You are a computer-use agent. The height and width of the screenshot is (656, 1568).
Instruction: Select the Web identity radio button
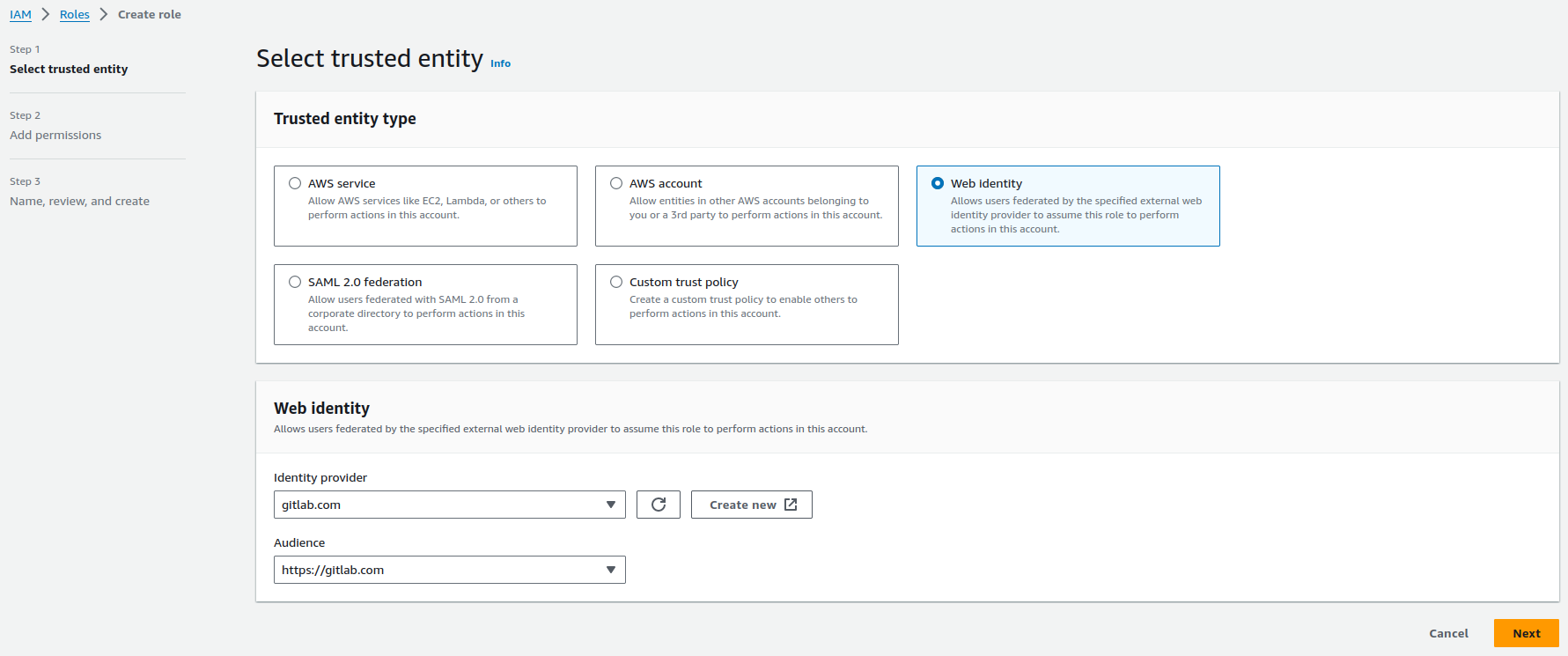pyautogui.click(x=938, y=183)
